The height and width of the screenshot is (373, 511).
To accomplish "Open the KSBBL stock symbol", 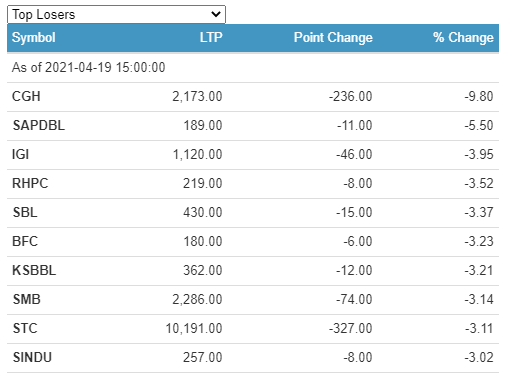I will pos(34,270).
